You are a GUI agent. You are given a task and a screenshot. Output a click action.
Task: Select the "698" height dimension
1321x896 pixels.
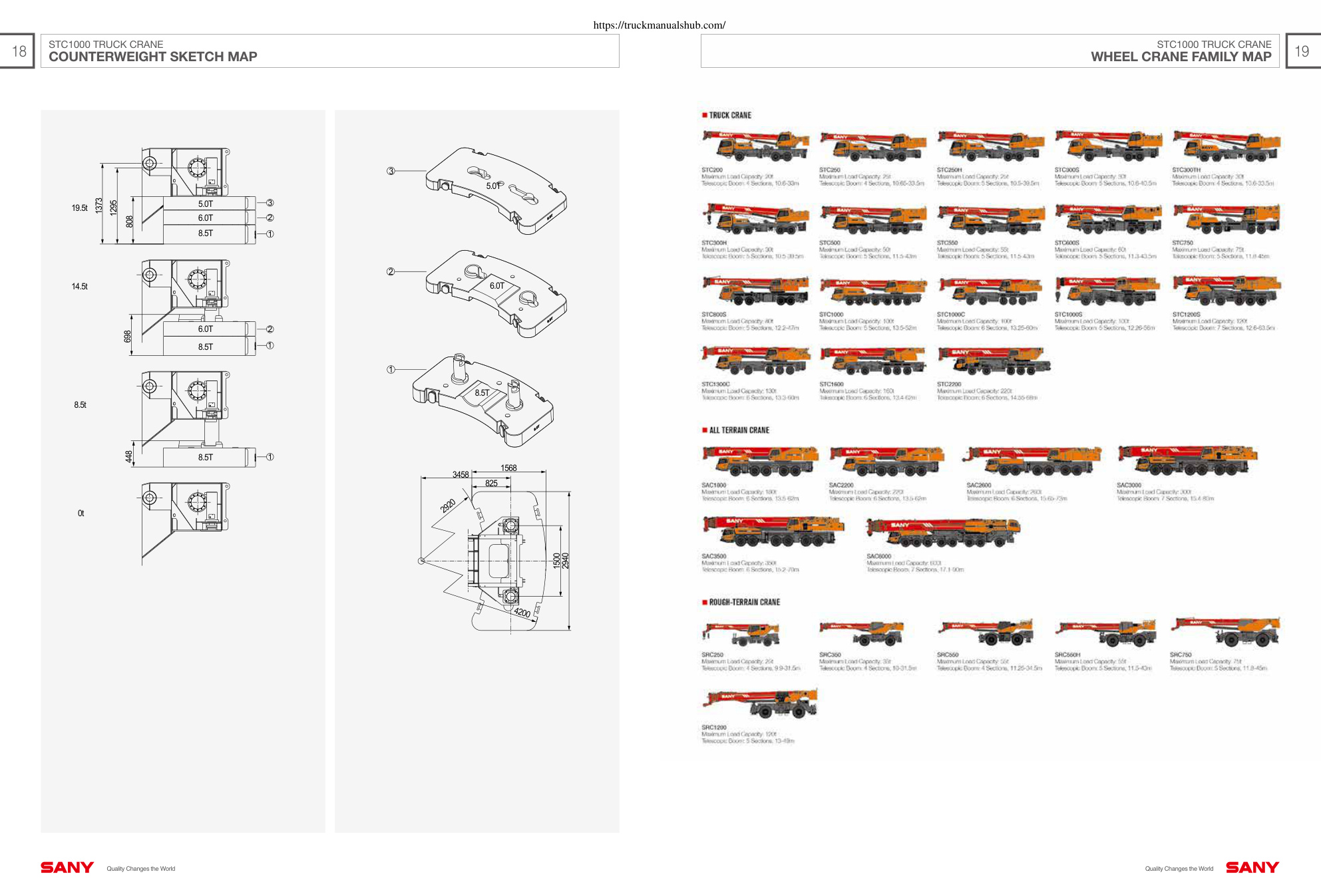128,337
